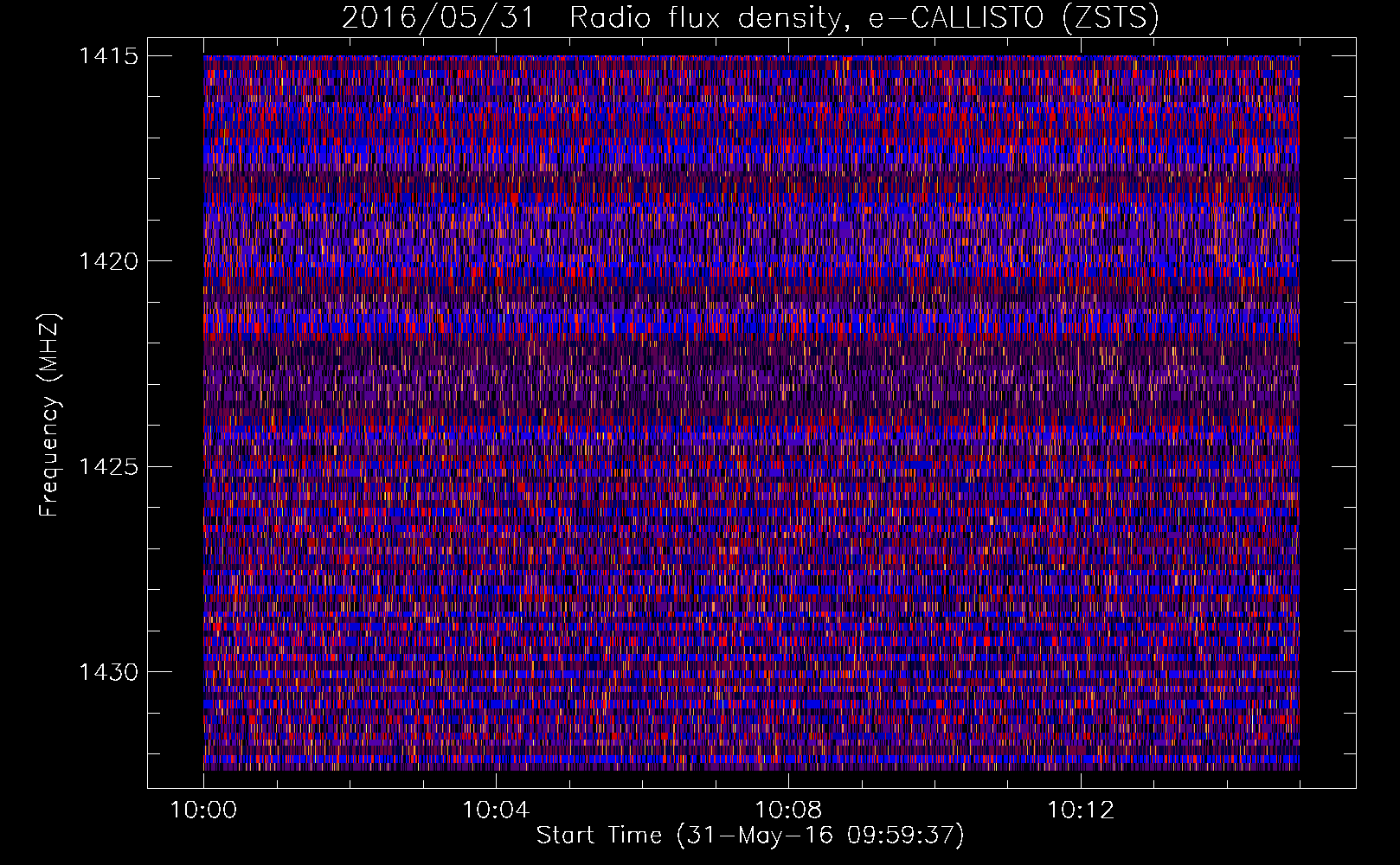The height and width of the screenshot is (865, 1400).
Task: Select the 1415 frequency axis label
Action: coord(108,56)
